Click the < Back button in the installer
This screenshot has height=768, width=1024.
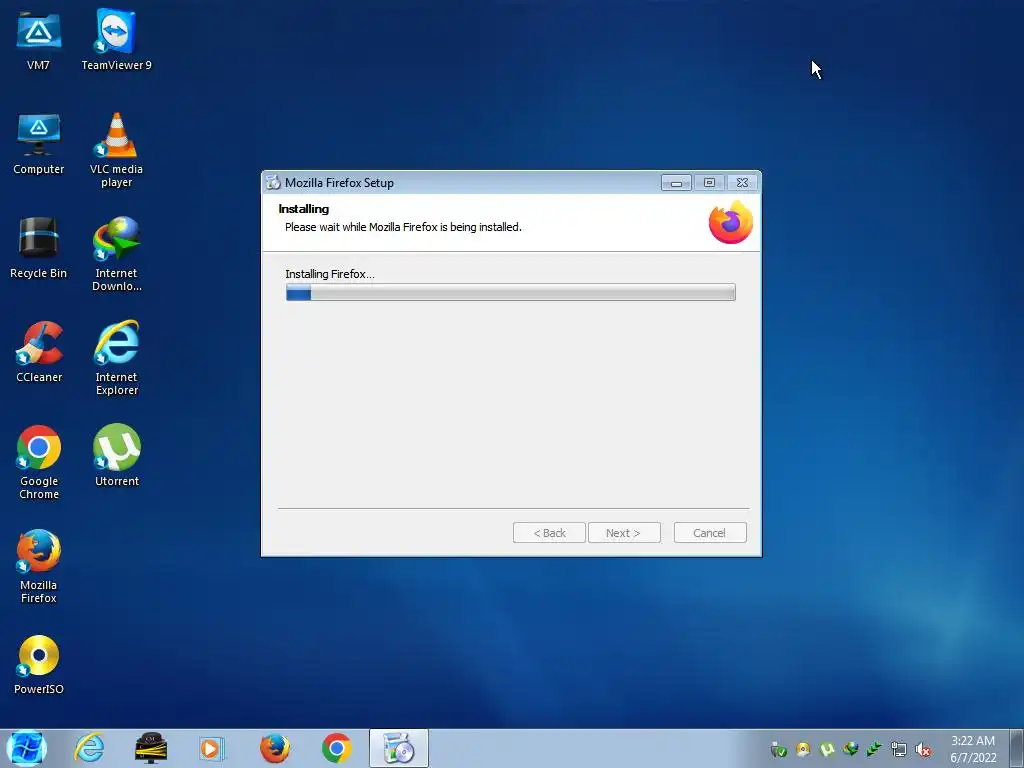[x=549, y=533]
